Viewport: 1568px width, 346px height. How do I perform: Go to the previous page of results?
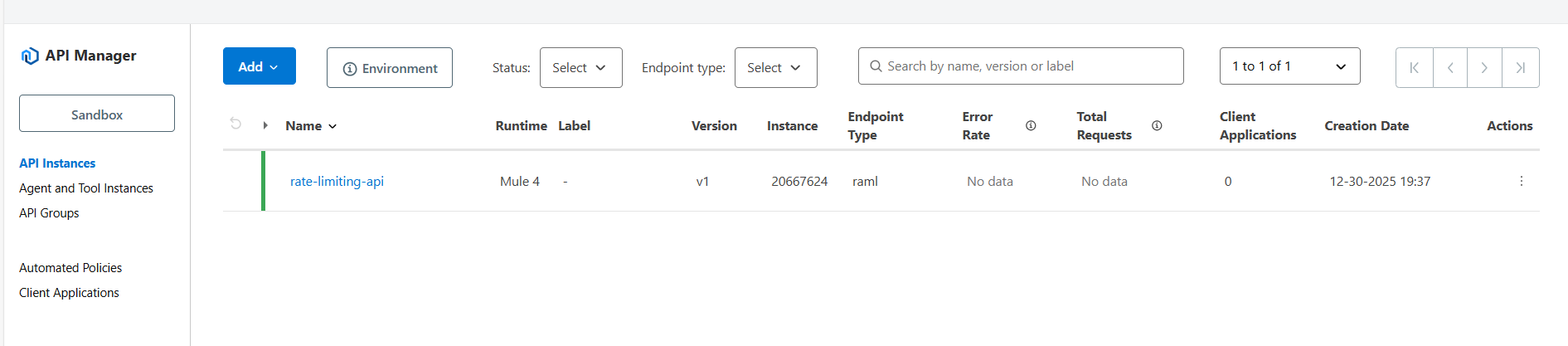click(x=1450, y=68)
